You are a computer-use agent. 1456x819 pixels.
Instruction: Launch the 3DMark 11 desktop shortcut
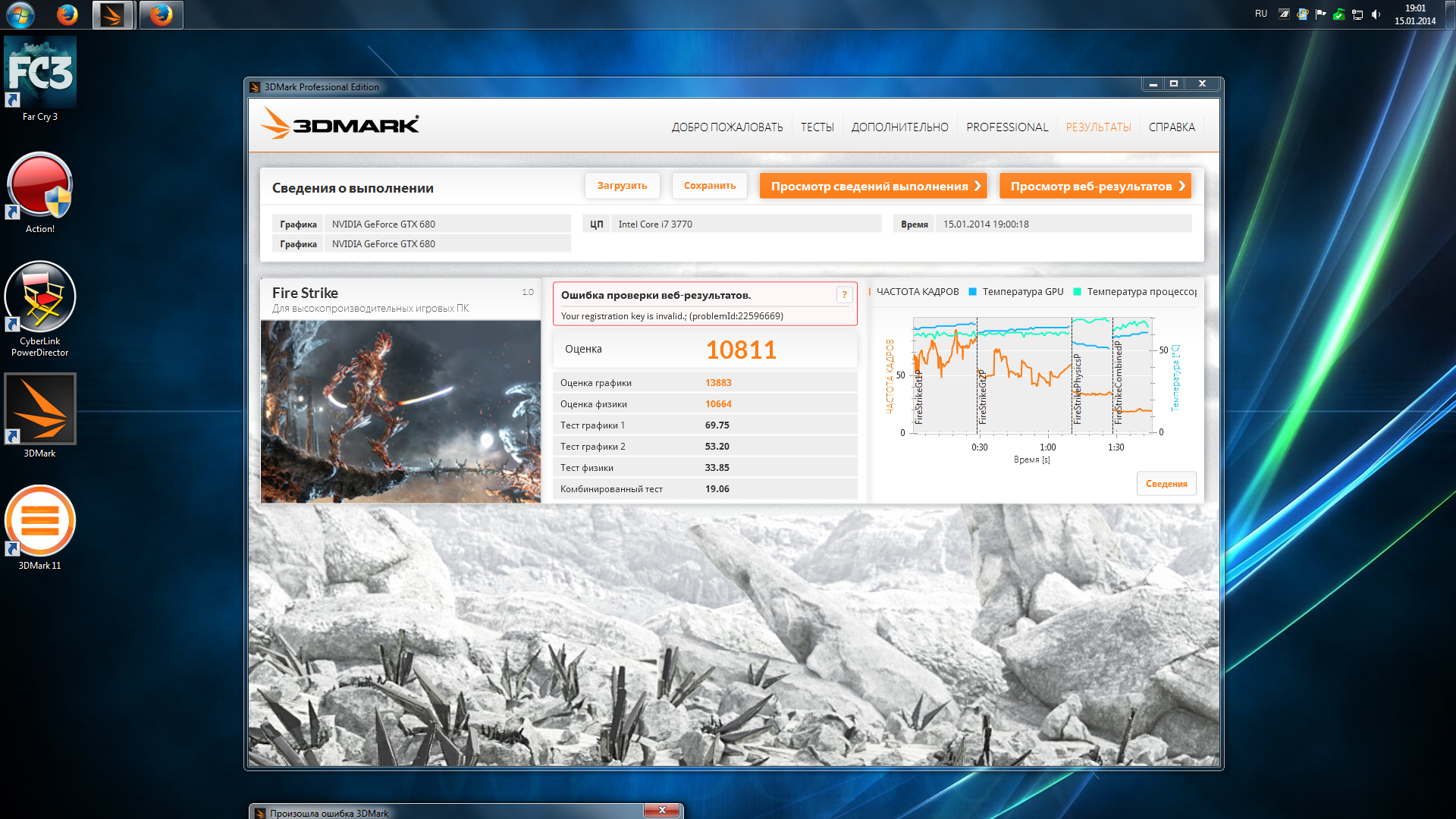point(40,521)
